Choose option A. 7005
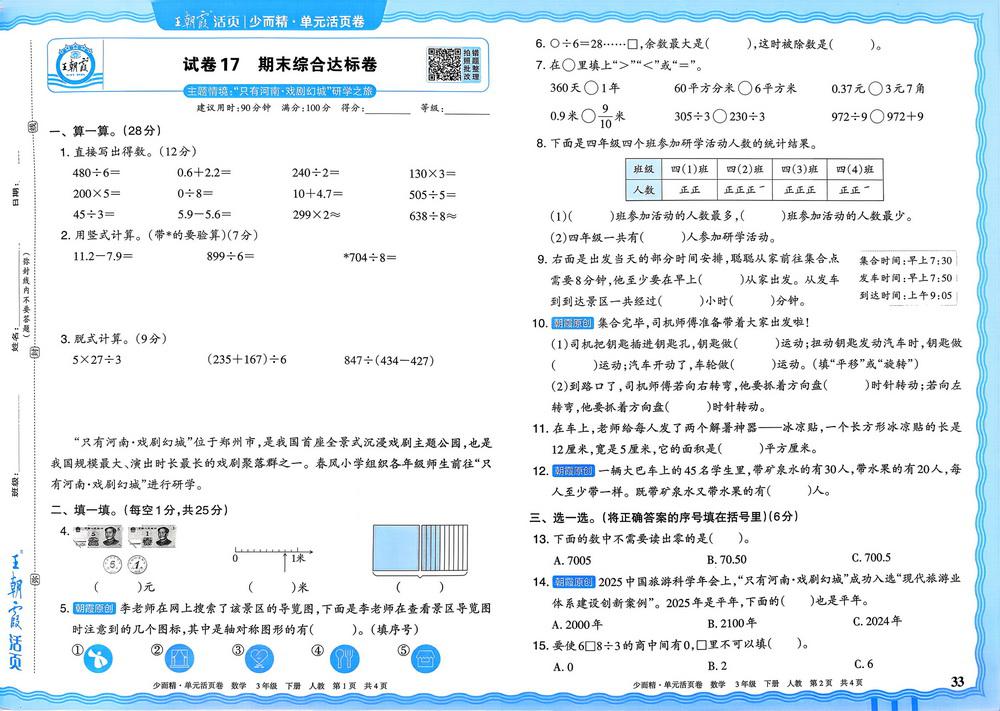This screenshot has width=1000, height=711. (572, 561)
